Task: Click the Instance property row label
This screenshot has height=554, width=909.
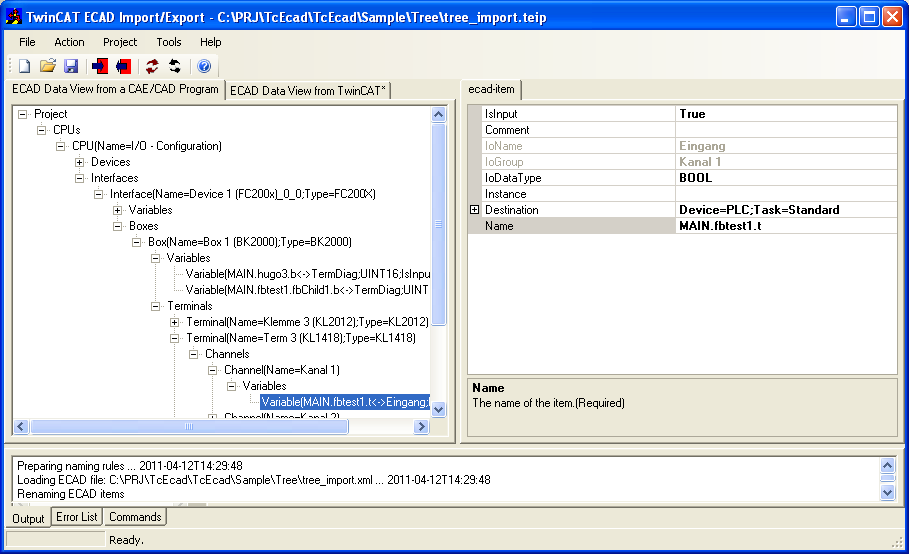Action: [506, 194]
